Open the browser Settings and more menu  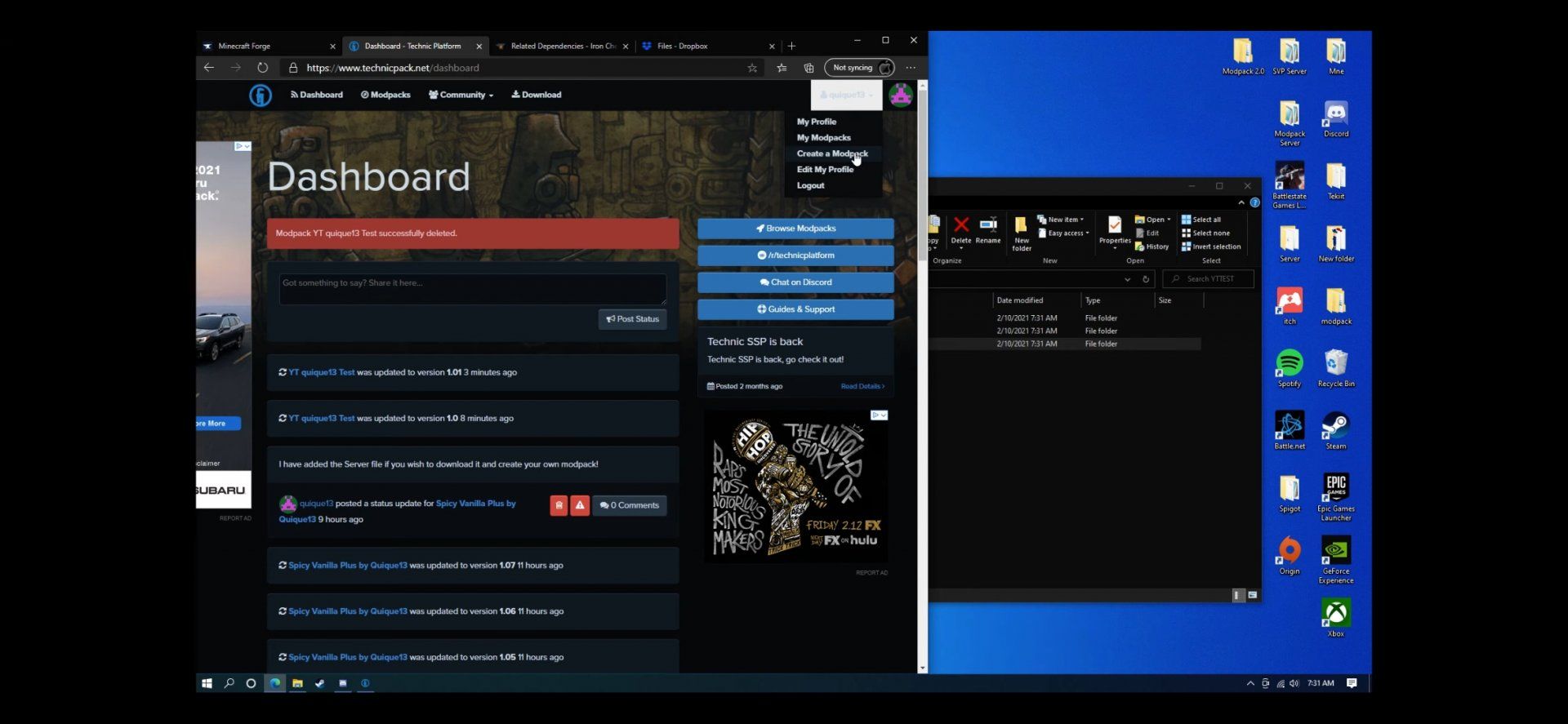(x=911, y=68)
